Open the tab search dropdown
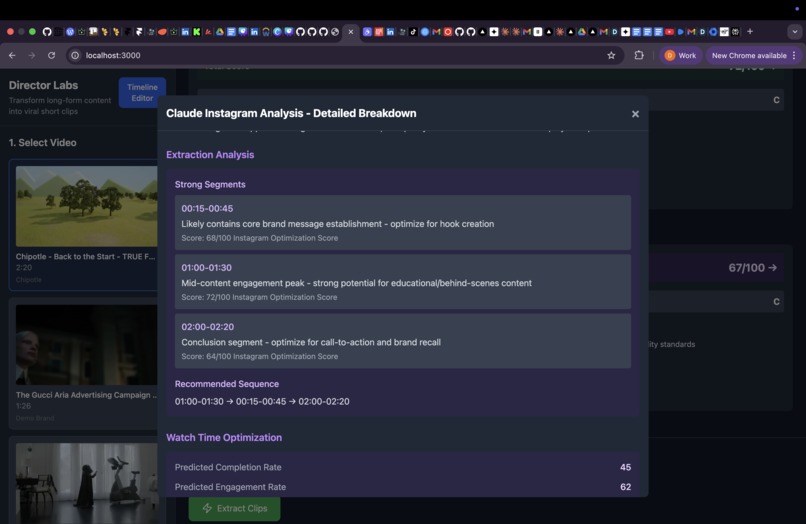The image size is (806, 524). click(795, 31)
